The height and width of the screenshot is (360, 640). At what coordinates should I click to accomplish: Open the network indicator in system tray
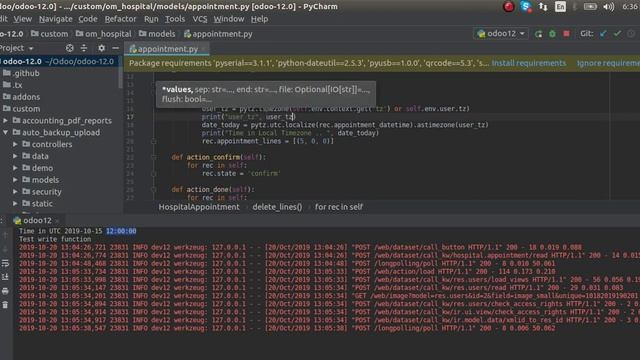tap(543, 7)
